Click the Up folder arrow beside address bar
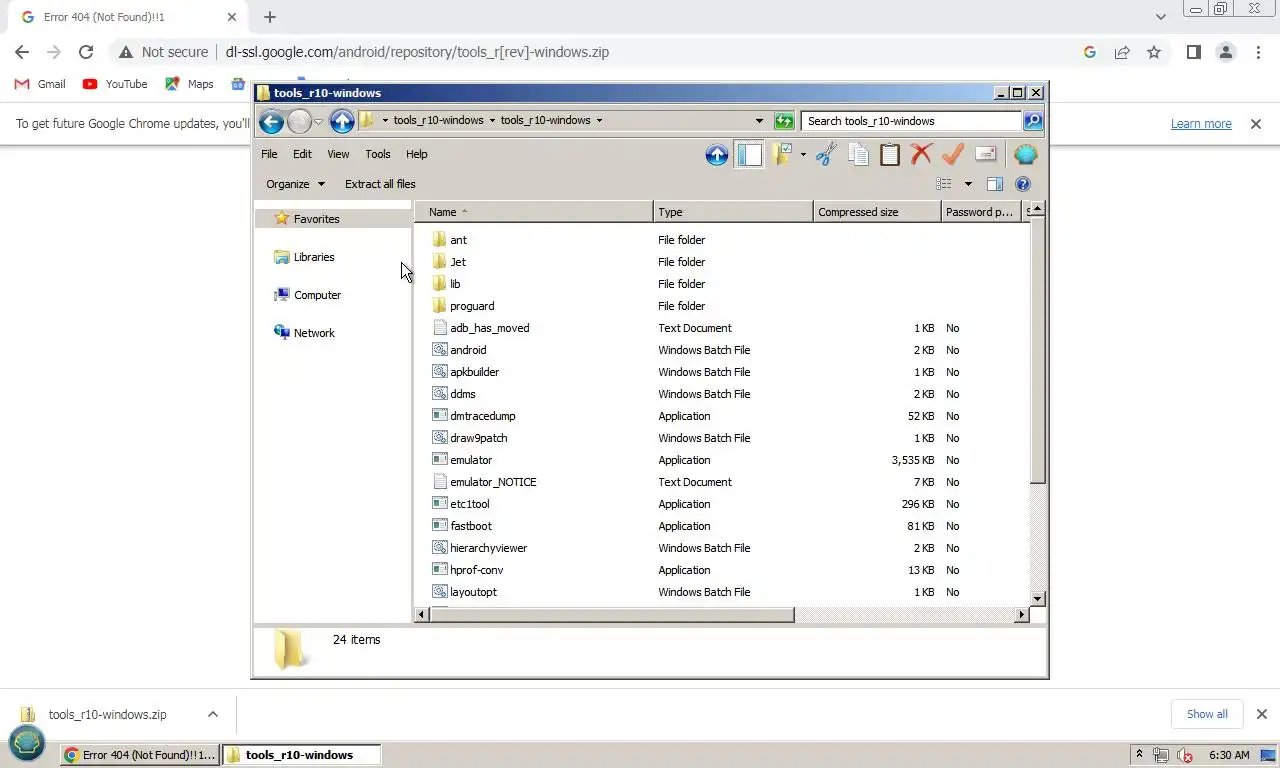The image size is (1280, 768). (342, 121)
